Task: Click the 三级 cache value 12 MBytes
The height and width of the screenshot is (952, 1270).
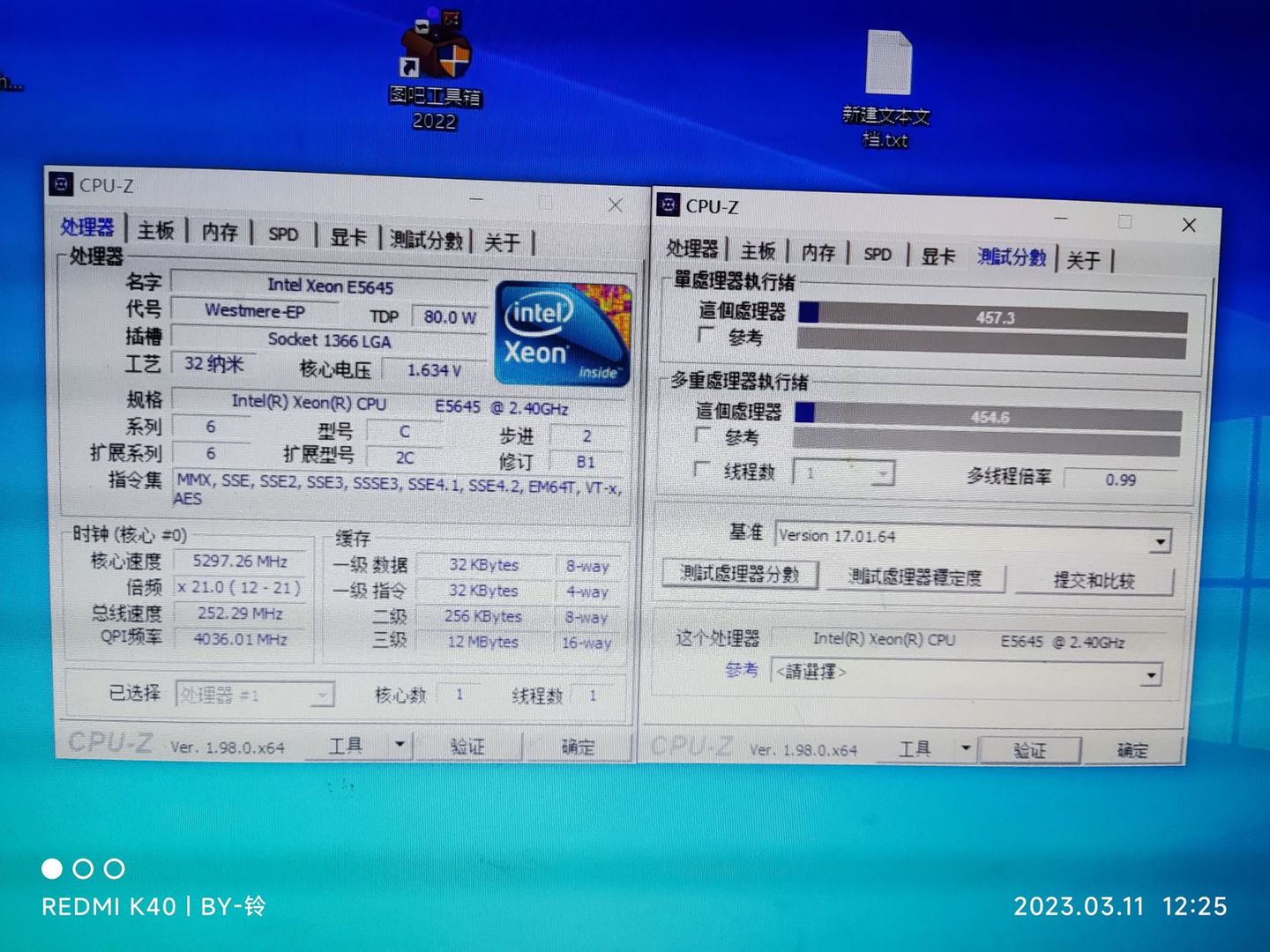Action: [x=482, y=642]
